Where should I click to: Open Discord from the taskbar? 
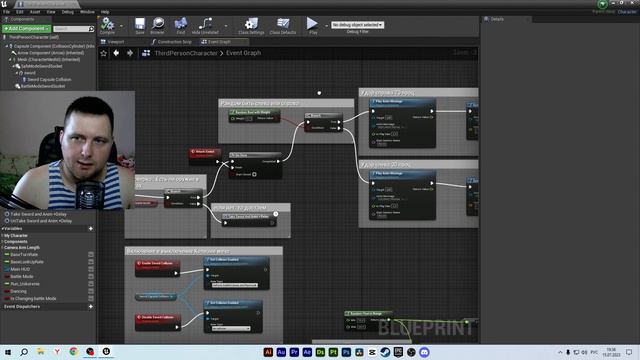pyautogui.click(x=424, y=352)
